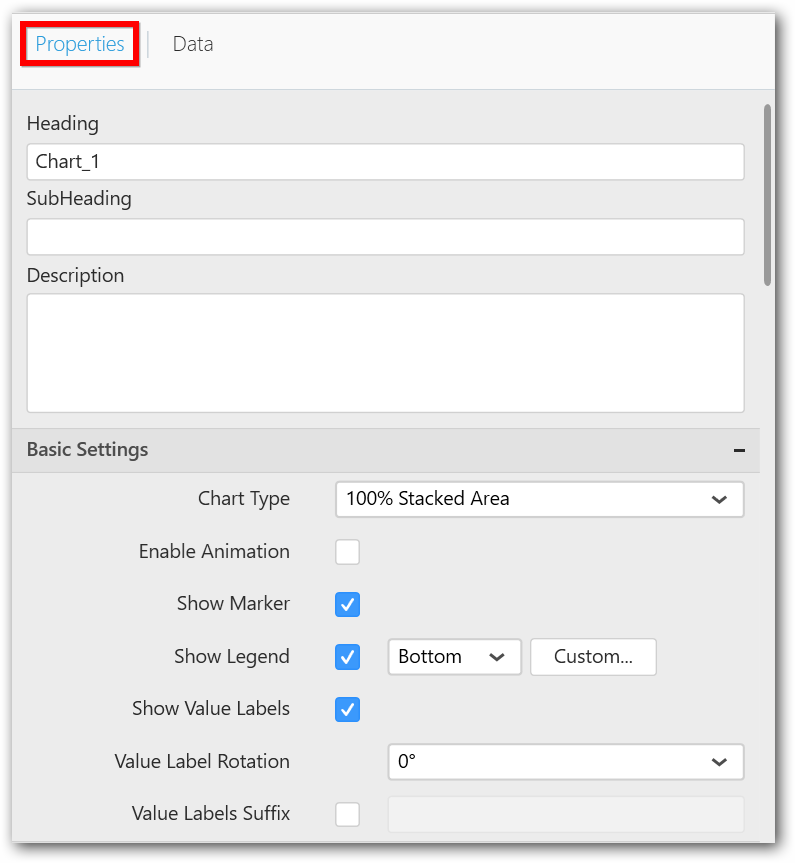Viewport: 795px width, 863px height.
Task: Focus the empty SubHeading text field
Action: point(385,237)
